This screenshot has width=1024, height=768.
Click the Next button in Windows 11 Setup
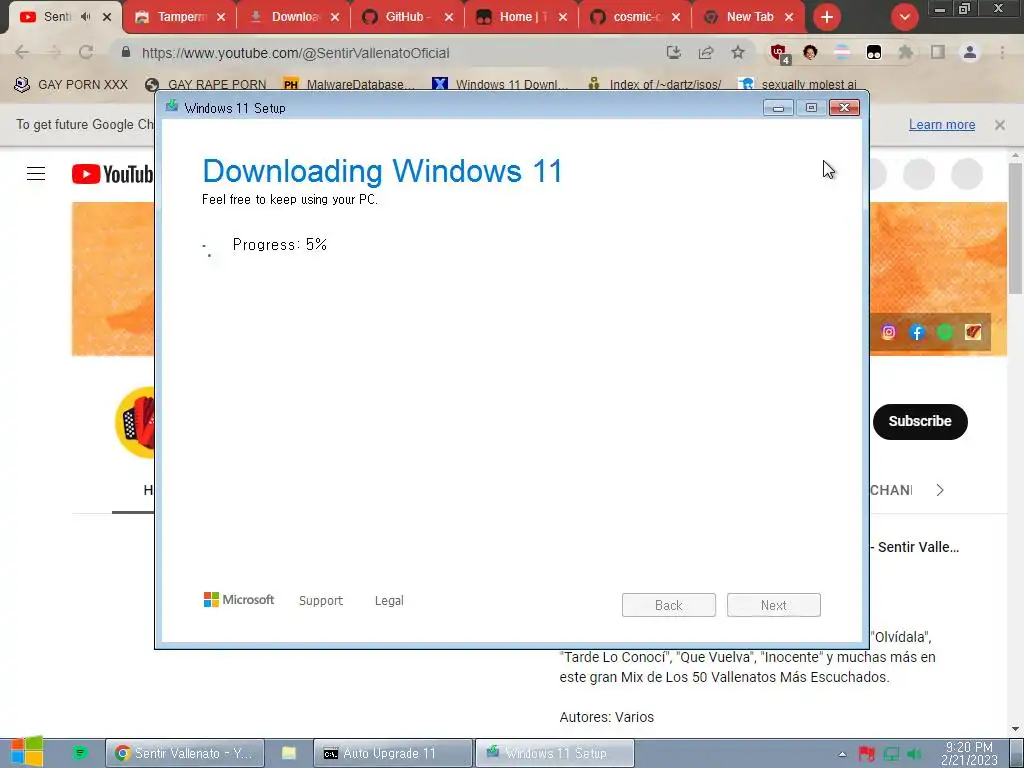(774, 605)
